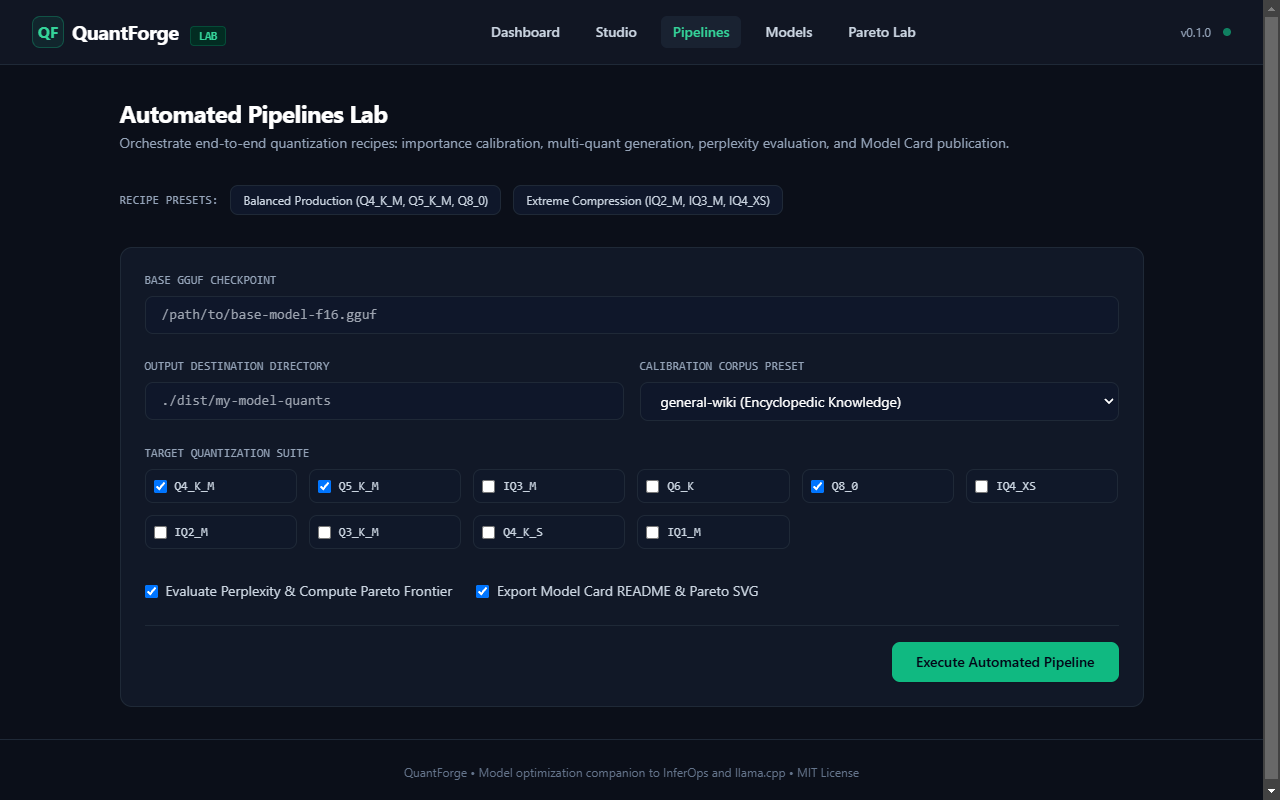Enable the IQ3_M quantization checkbox
This screenshot has height=800, width=1280.
coord(488,487)
